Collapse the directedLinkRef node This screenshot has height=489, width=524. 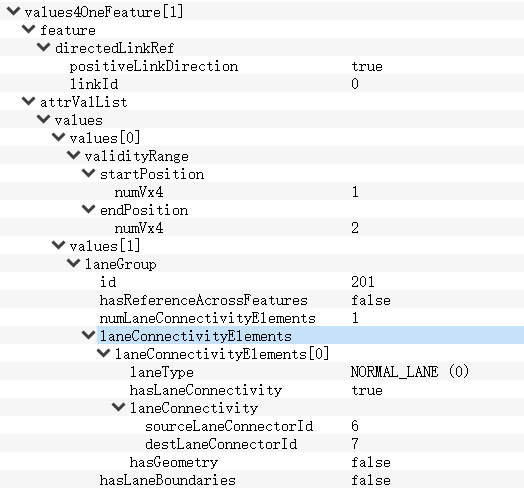pos(43,47)
